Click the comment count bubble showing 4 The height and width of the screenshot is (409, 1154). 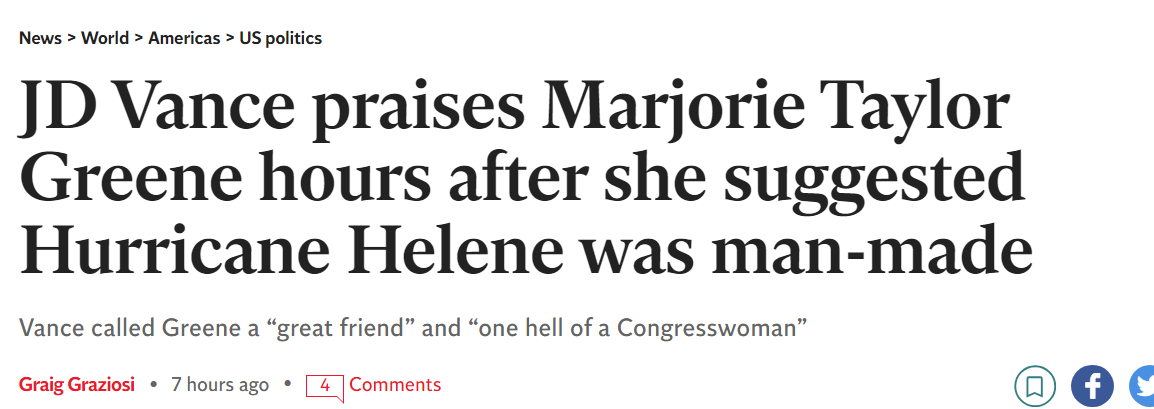click(x=324, y=386)
